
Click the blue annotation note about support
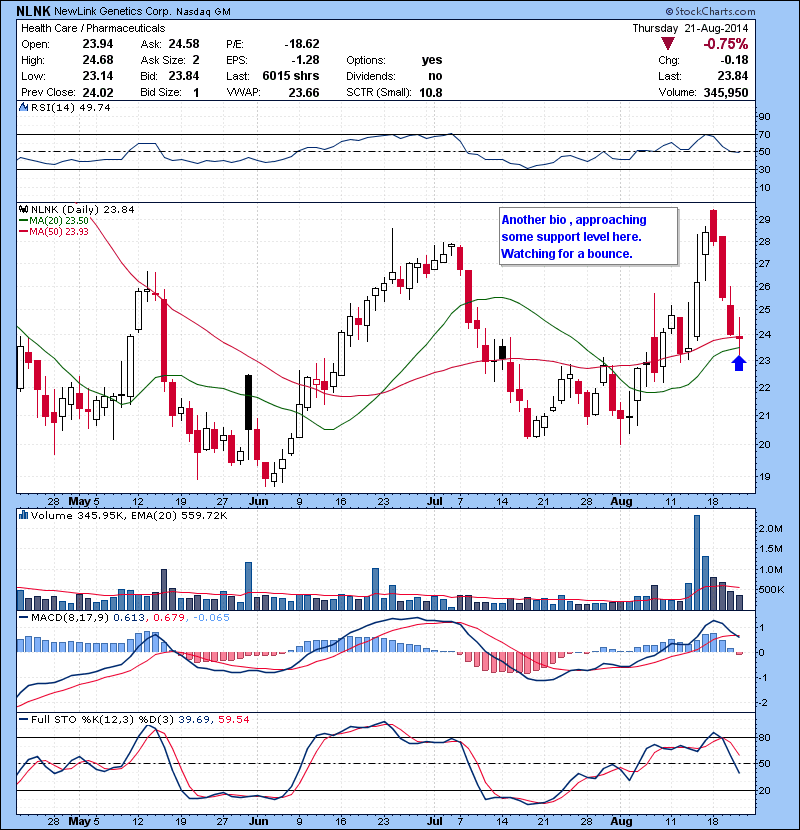pyautogui.click(x=588, y=237)
